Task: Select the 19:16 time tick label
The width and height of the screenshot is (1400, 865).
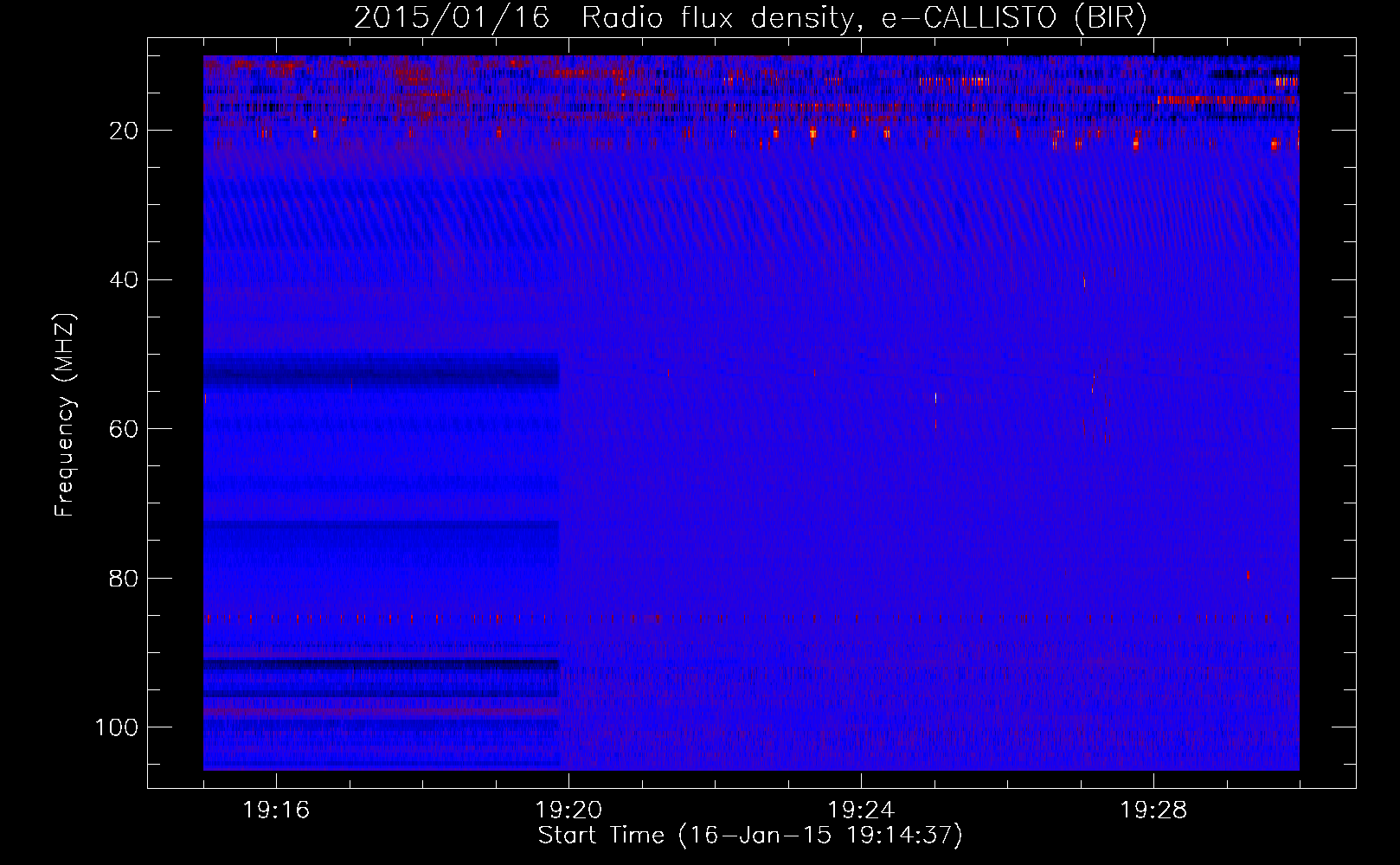Action: pyautogui.click(x=276, y=811)
